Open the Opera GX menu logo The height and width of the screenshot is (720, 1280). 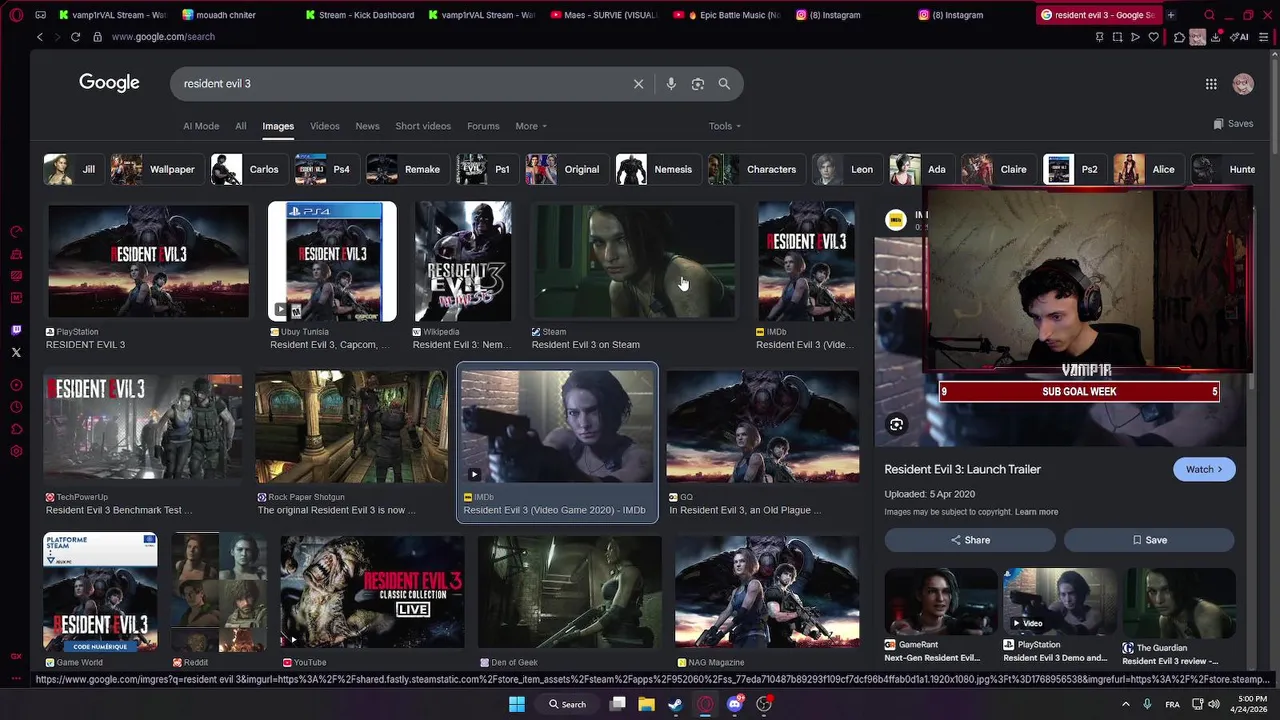(14, 15)
